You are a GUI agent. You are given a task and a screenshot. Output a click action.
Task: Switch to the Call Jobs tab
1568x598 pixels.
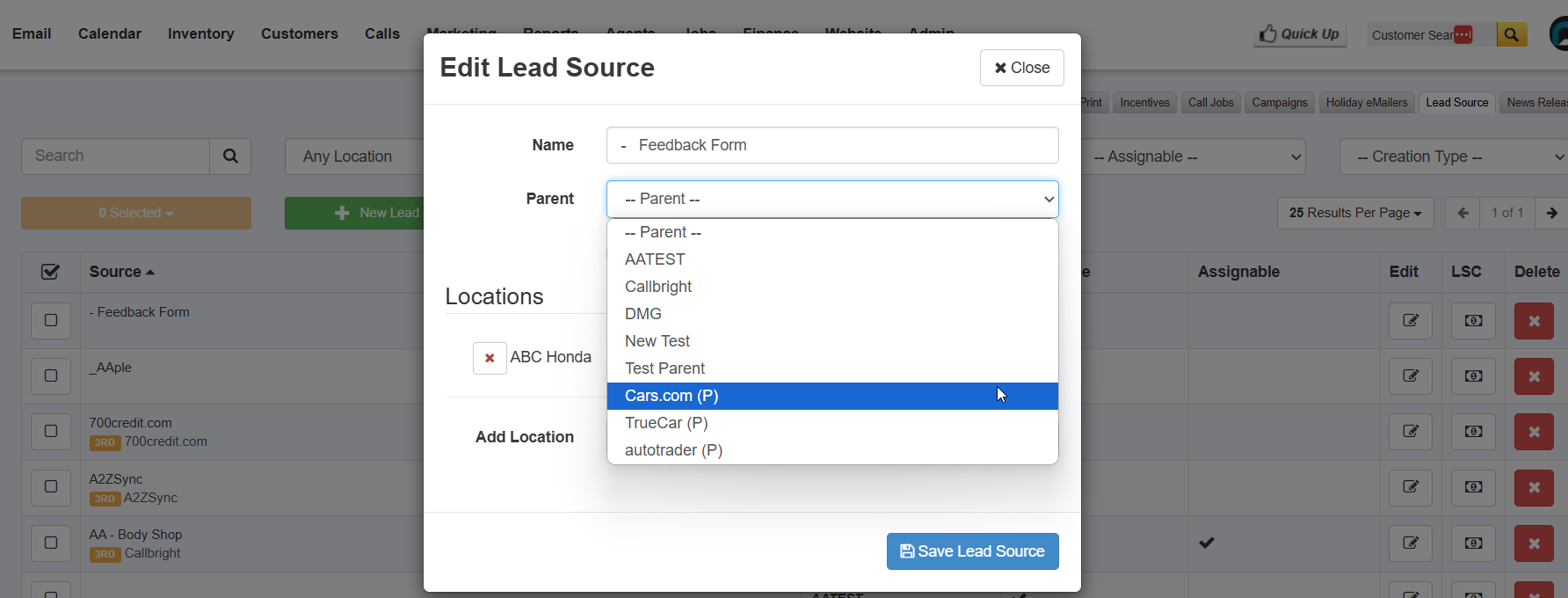coord(1211,103)
